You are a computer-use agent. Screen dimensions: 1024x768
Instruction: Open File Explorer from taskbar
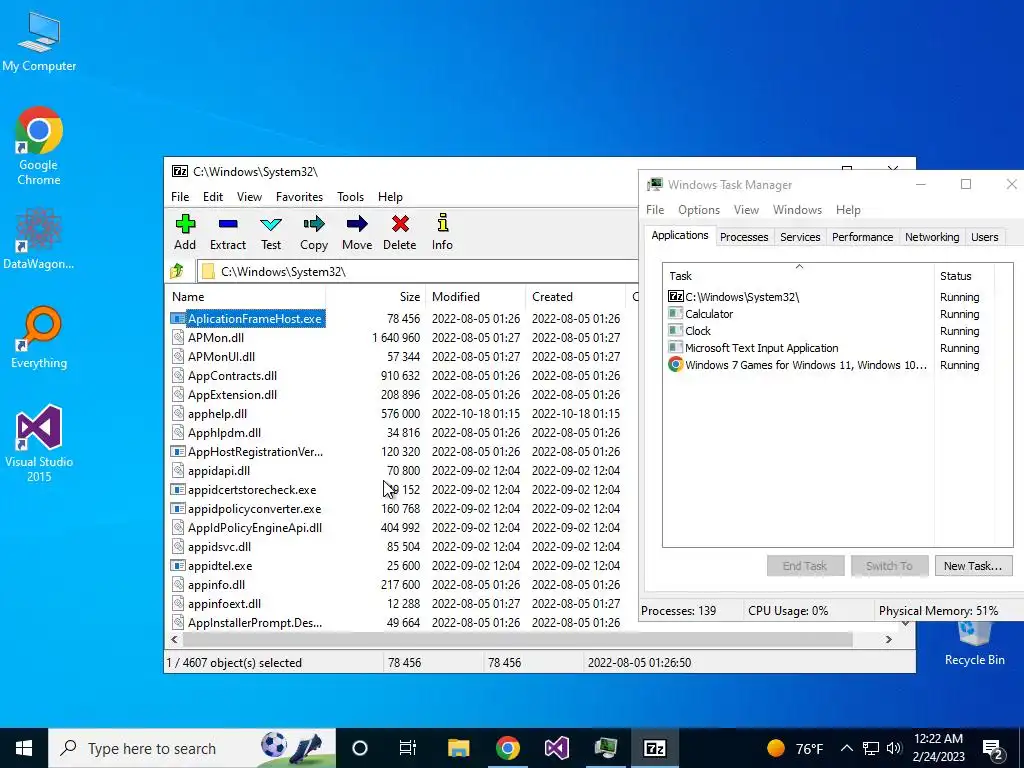click(x=458, y=748)
